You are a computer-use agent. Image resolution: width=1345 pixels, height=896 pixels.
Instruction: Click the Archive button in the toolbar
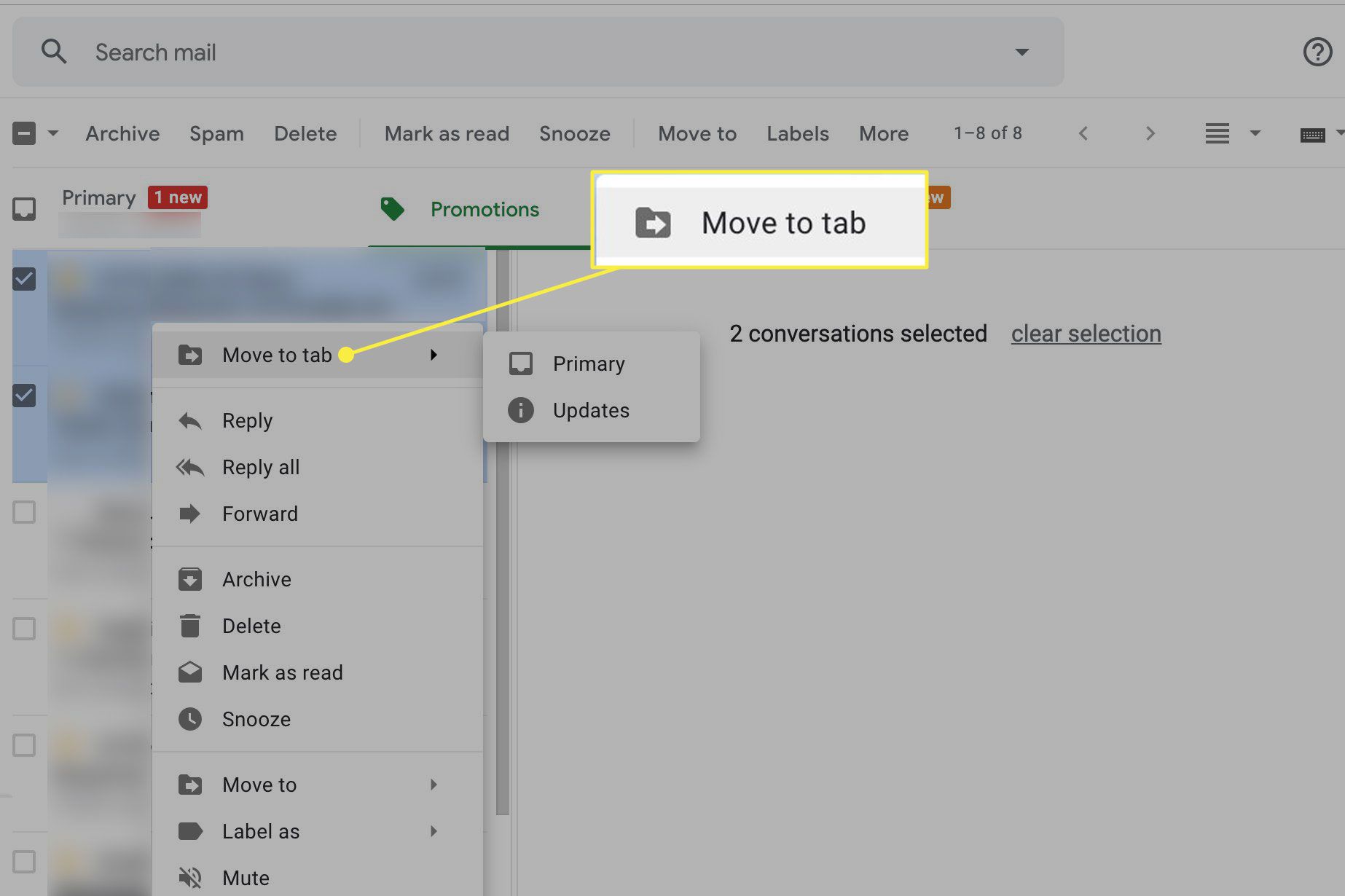(122, 133)
